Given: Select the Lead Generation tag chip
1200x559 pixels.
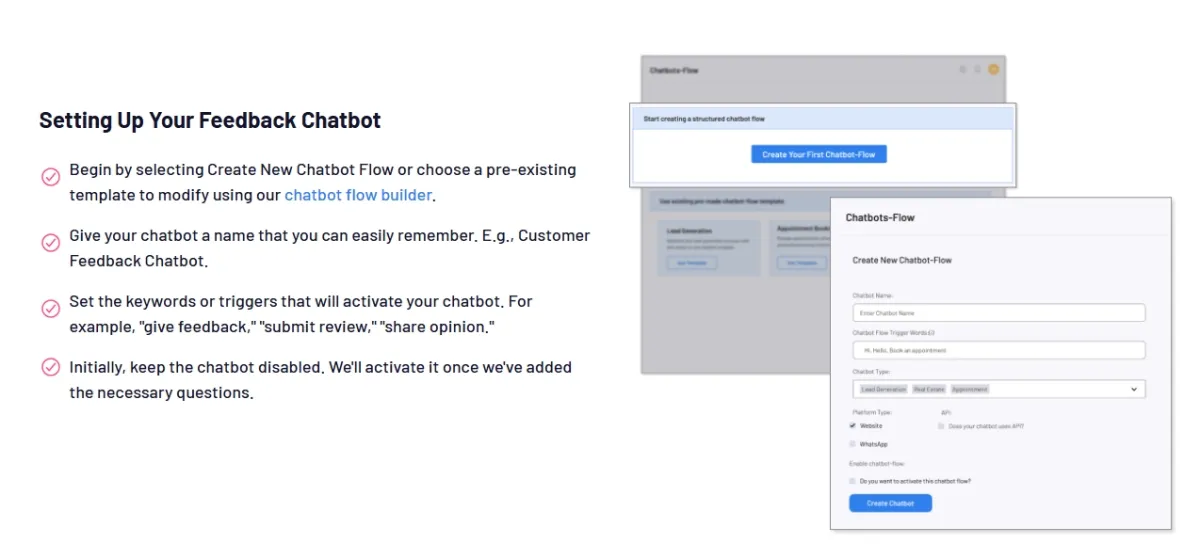Looking at the screenshot, I should pos(883,389).
